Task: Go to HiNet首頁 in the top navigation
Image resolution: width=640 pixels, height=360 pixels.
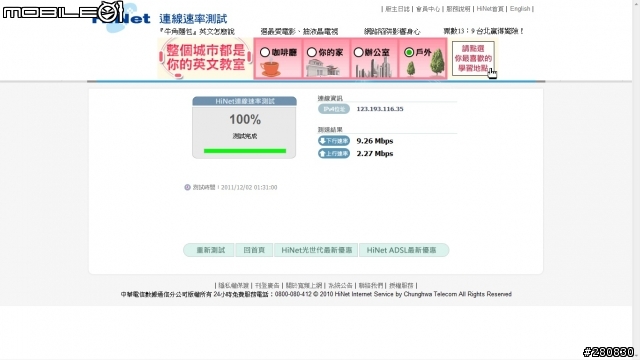Action: click(490, 9)
